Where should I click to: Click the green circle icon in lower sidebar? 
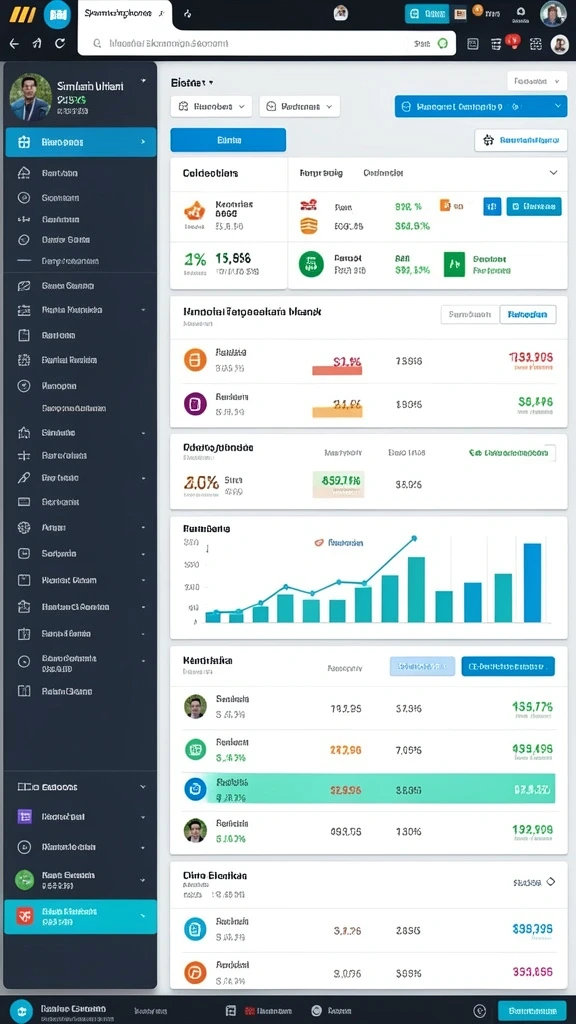[24, 879]
